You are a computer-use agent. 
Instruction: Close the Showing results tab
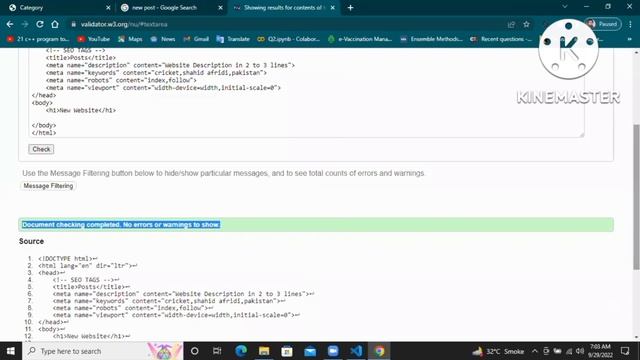333,8
